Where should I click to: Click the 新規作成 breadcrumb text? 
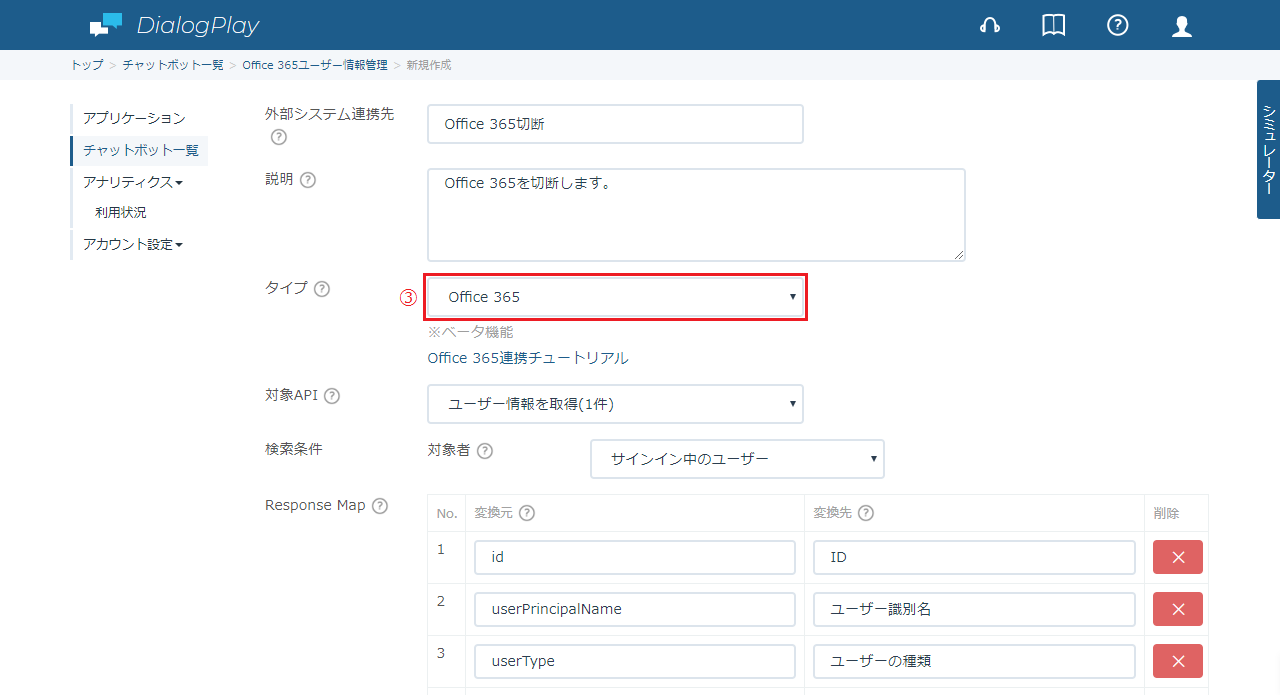tap(428, 65)
